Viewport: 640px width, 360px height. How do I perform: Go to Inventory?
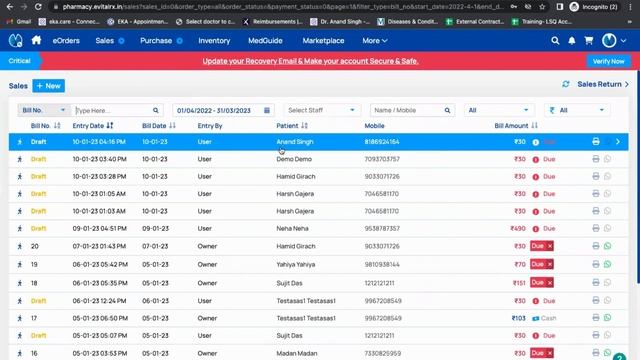coord(214,40)
